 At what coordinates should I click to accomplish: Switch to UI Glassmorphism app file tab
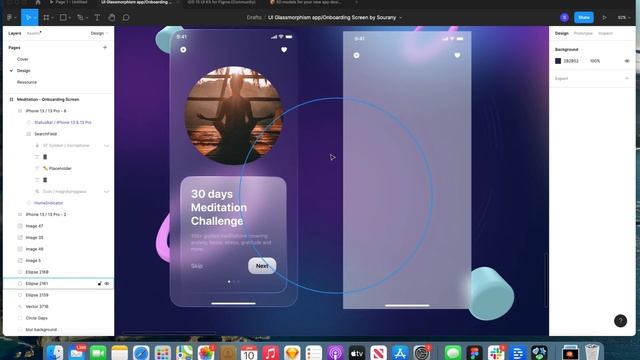tap(137, 2)
